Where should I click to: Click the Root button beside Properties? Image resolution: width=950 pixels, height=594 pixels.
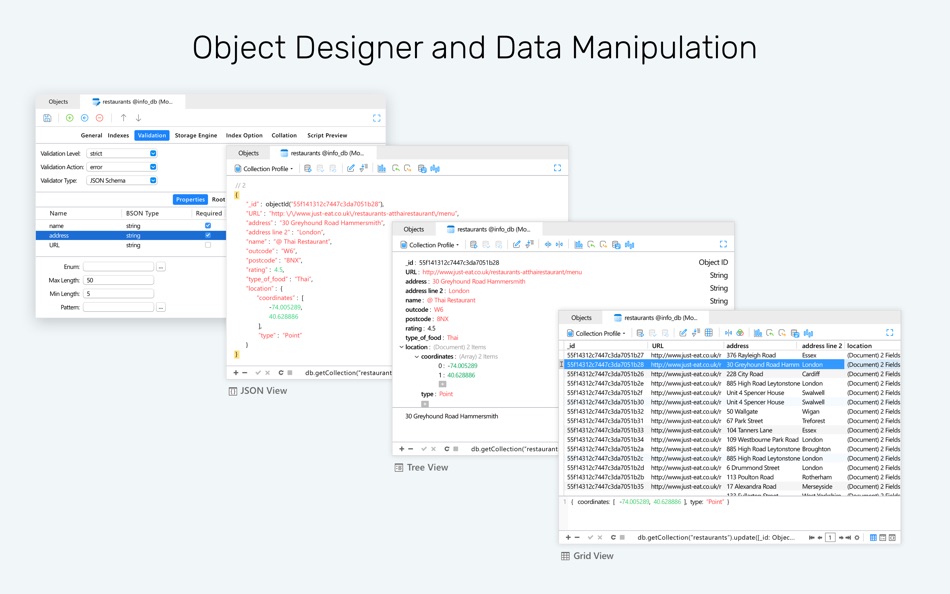point(218,199)
